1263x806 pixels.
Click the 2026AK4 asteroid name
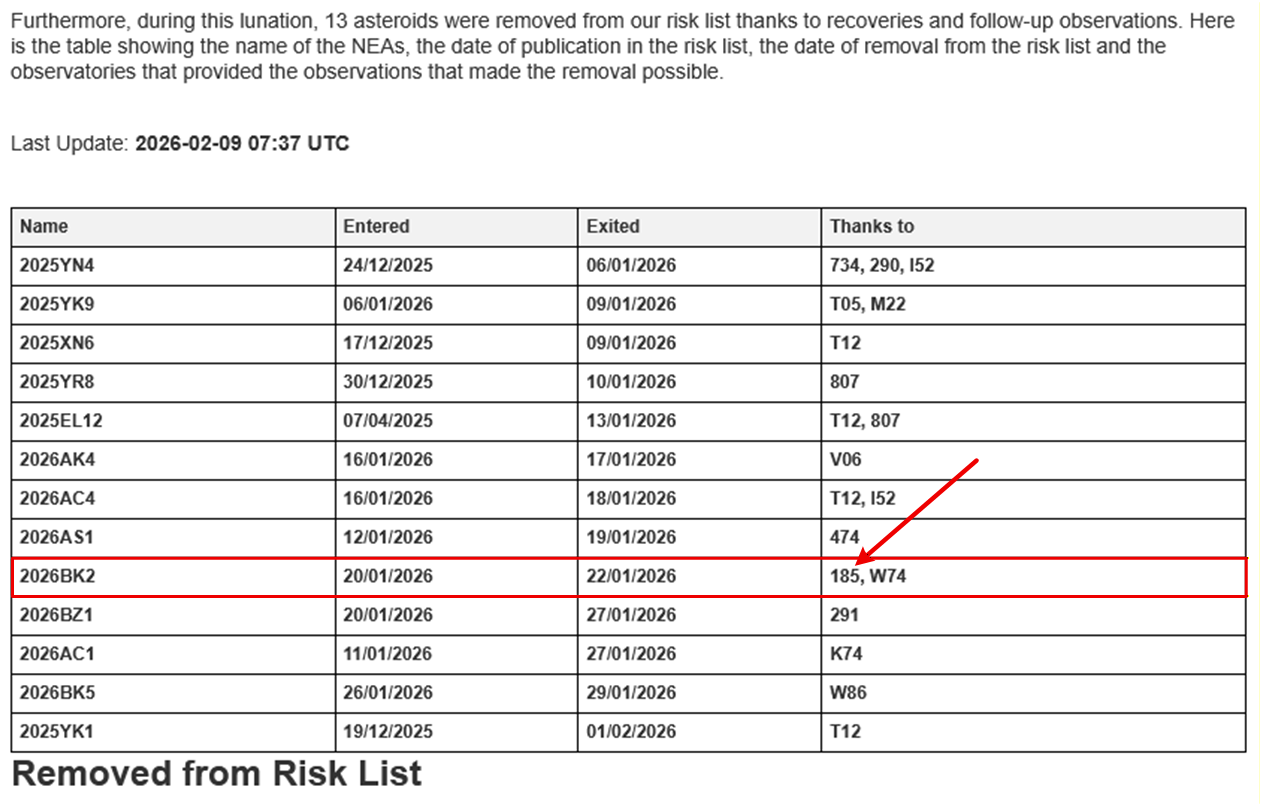tap(57, 460)
